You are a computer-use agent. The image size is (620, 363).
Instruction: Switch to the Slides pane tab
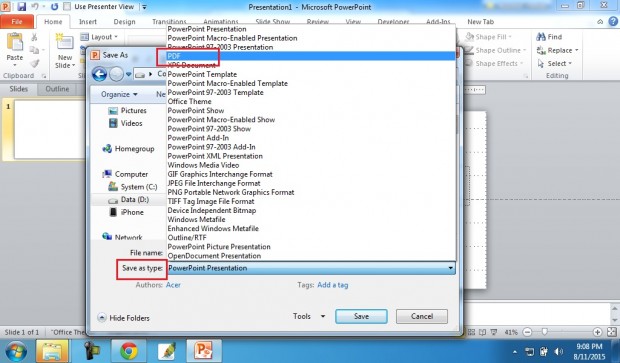click(x=19, y=89)
